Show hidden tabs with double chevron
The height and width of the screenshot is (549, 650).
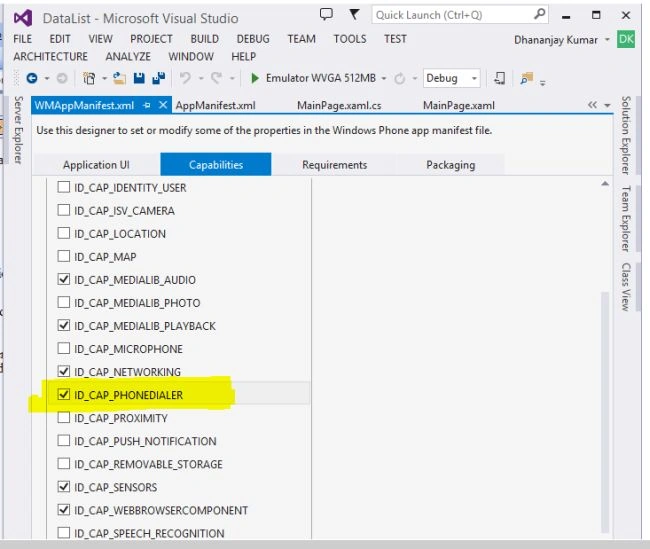(x=592, y=105)
